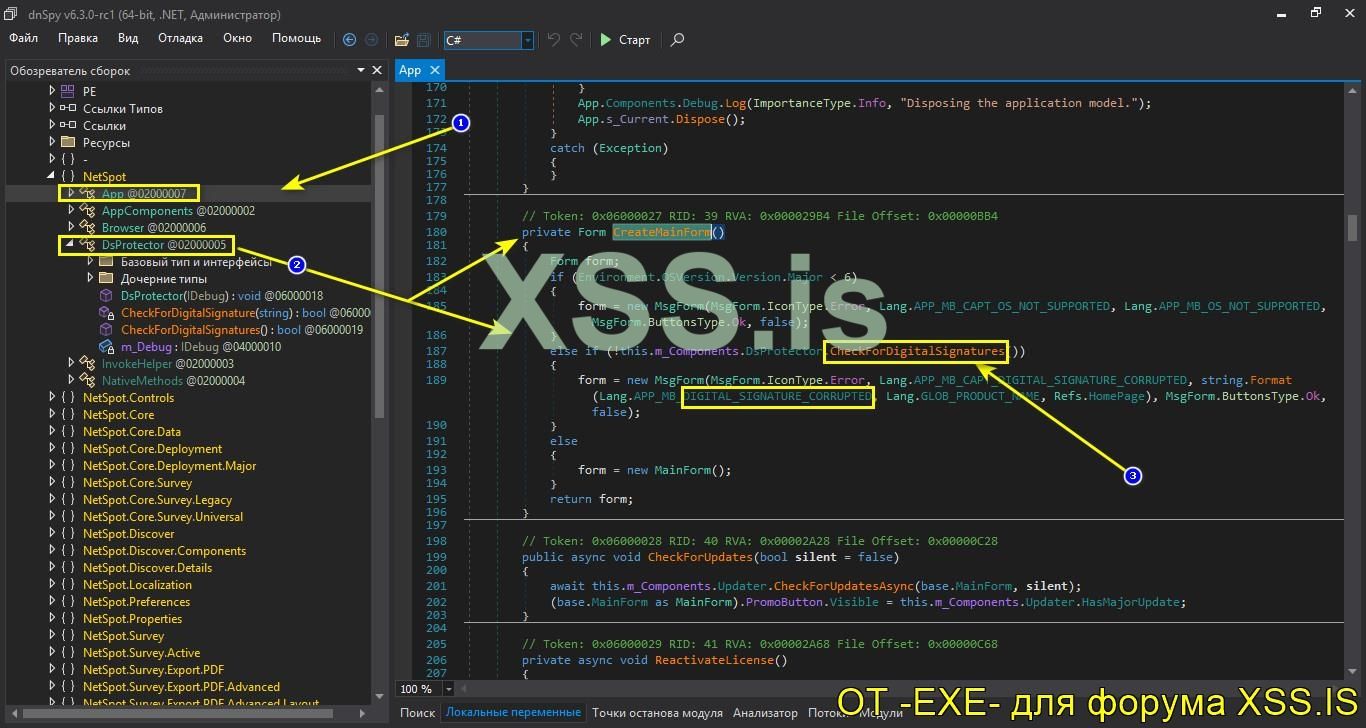This screenshot has width=1366, height=728.
Task: Click the field icon beside m_Debug
Action: [x=106, y=347]
